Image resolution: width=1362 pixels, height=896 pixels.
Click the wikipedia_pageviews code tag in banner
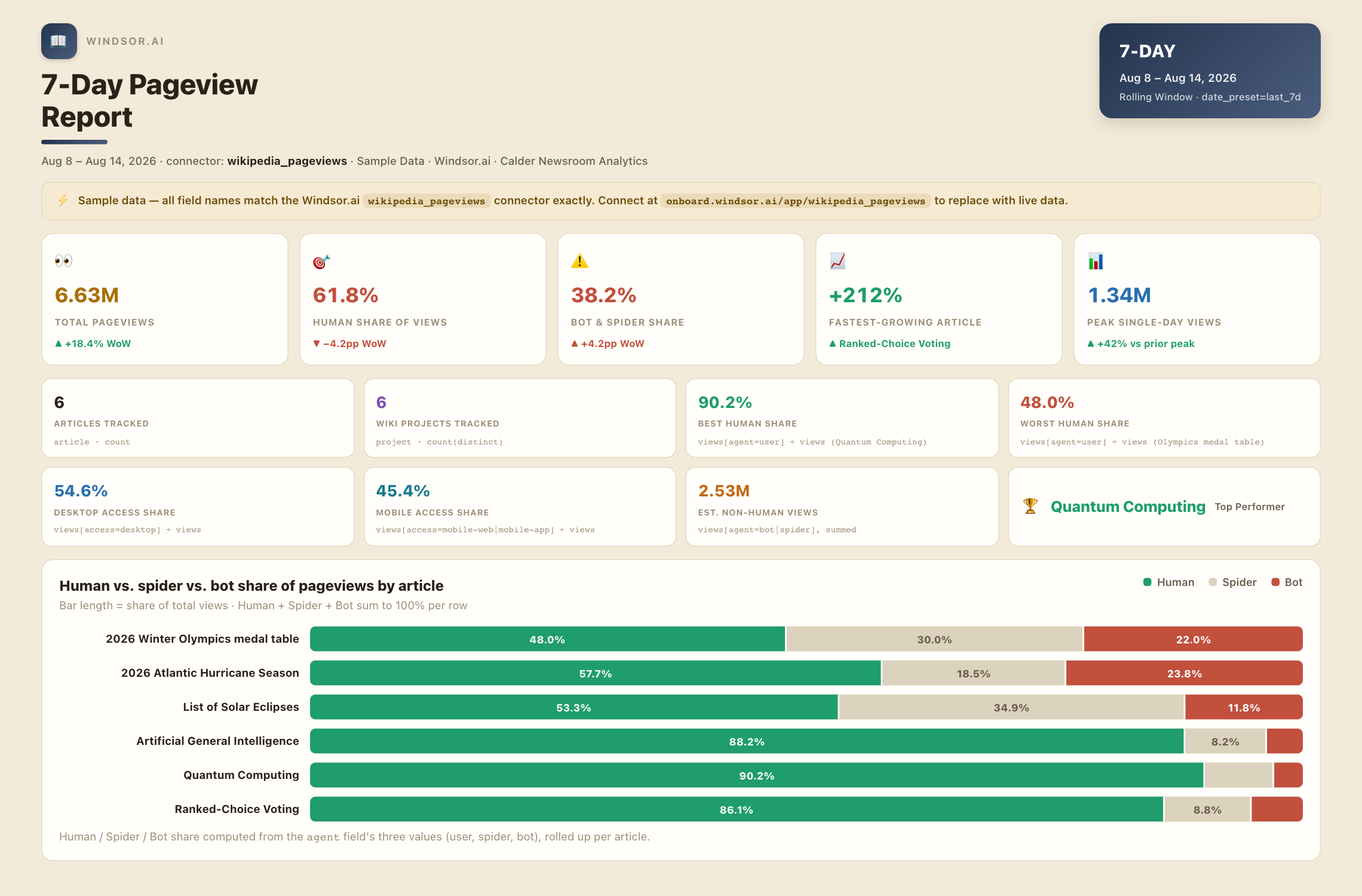(427, 201)
